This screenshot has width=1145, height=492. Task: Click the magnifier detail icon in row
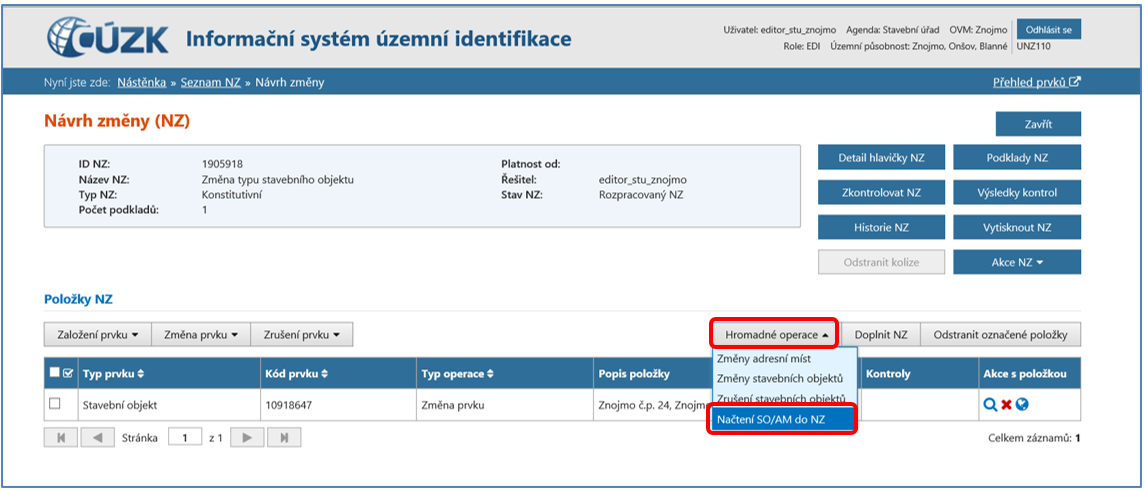click(989, 405)
